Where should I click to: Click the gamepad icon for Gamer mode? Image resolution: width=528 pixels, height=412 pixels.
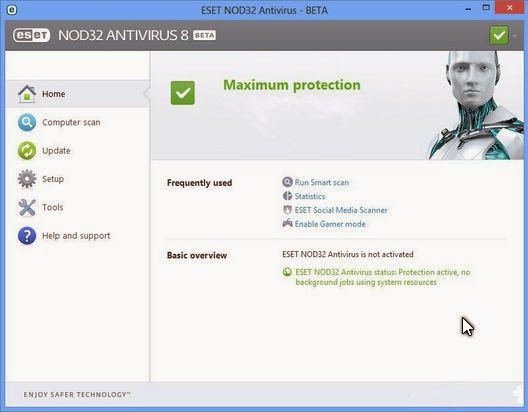tap(287, 223)
